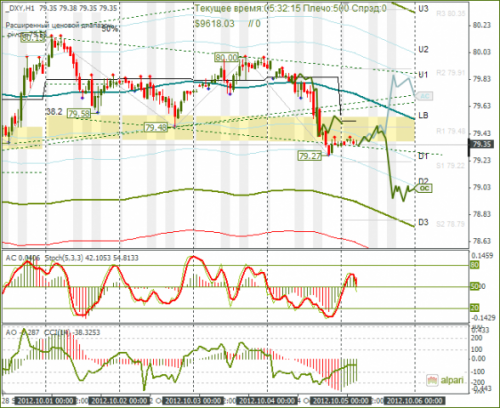Click the 50% retracement label
Screen dimensions: 500x408
[x=110, y=29]
